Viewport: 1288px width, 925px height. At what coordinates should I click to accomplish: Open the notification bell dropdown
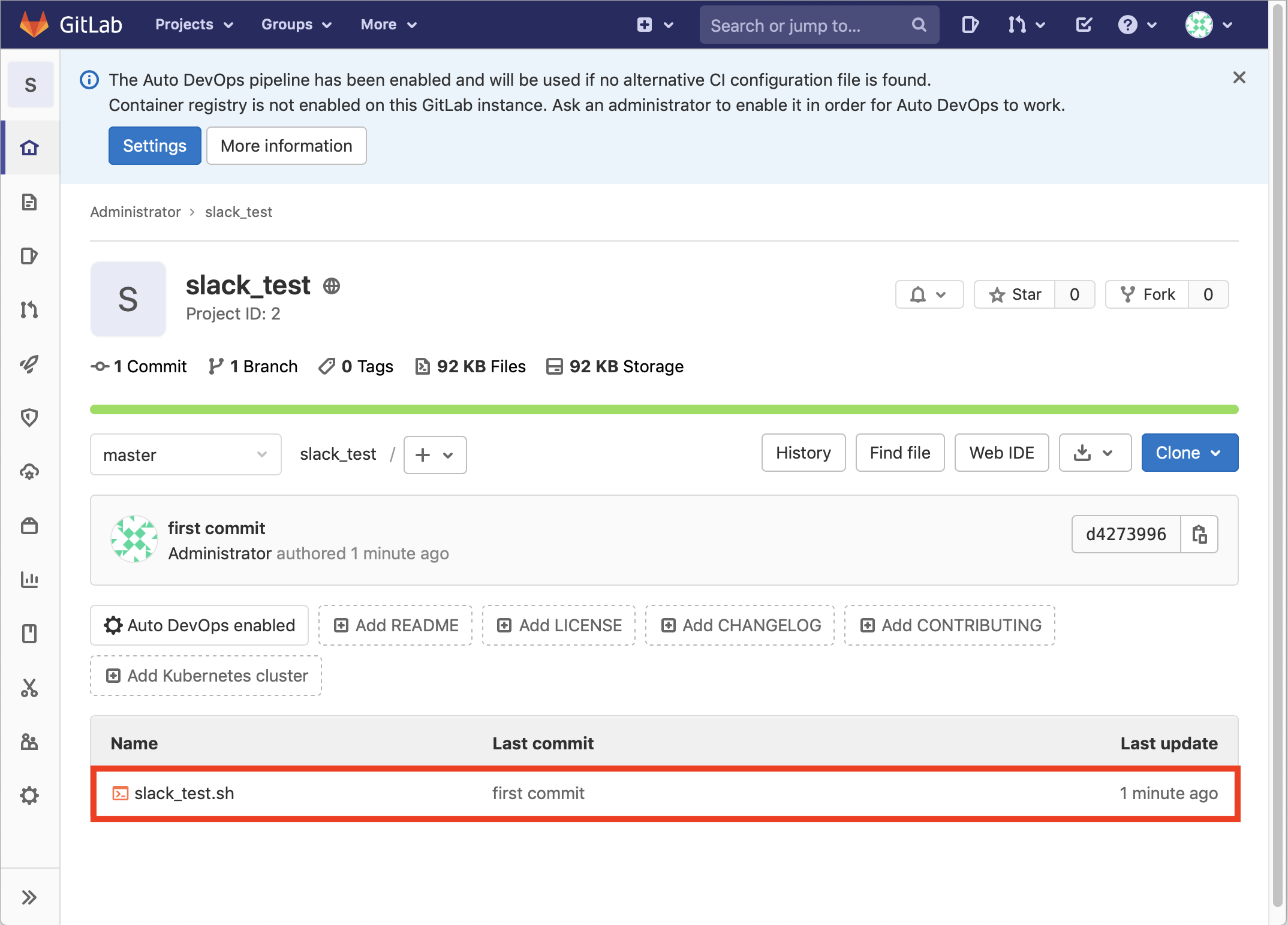coord(929,294)
